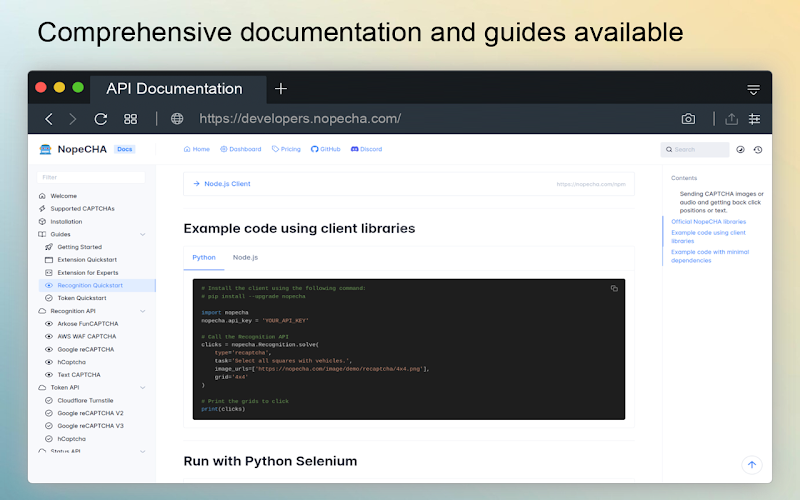This screenshot has width=800, height=500.
Task: Toggle theme icon next to search box
Action: (740, 149)
